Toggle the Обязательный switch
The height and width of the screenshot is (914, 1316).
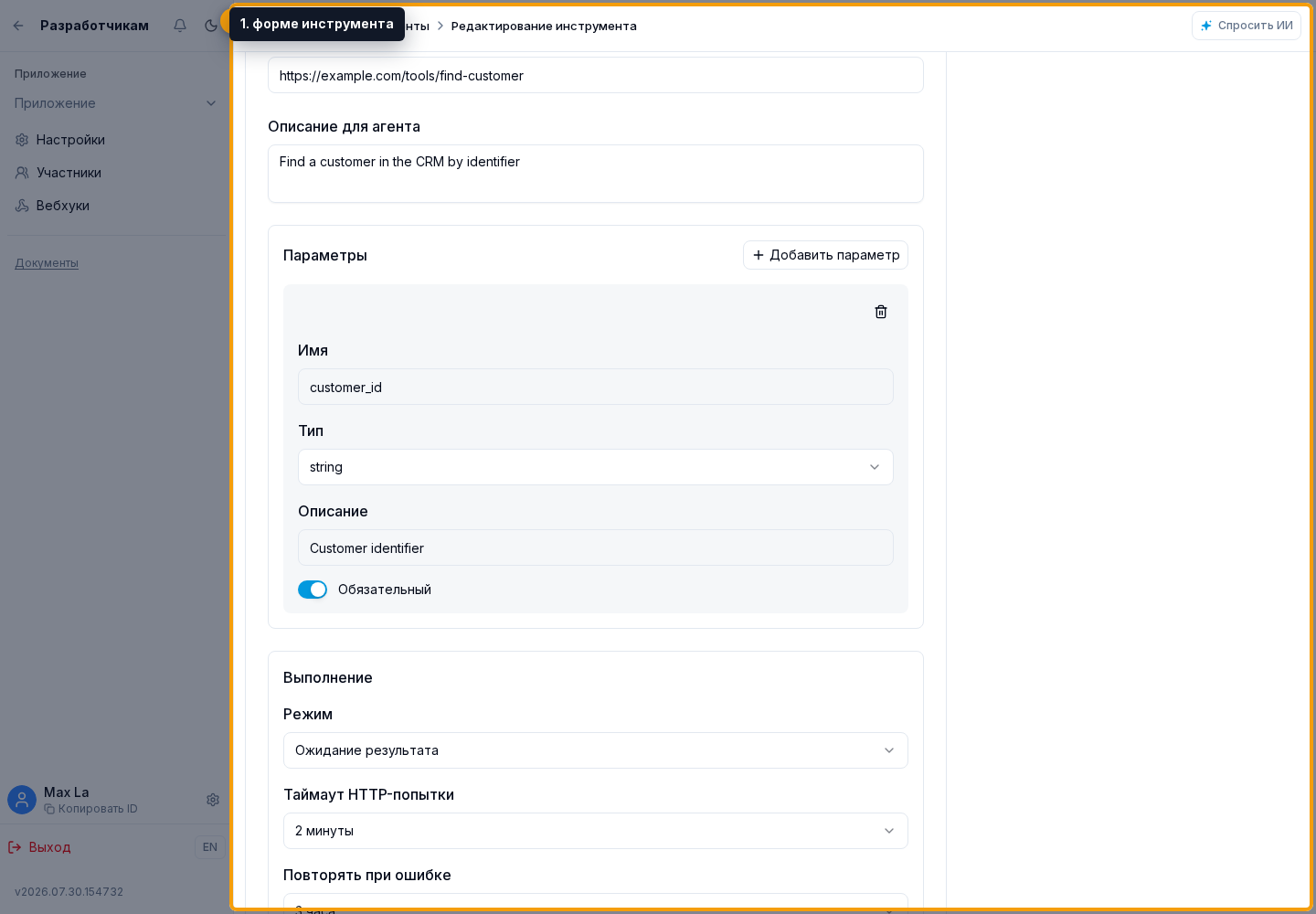(313, 590)
